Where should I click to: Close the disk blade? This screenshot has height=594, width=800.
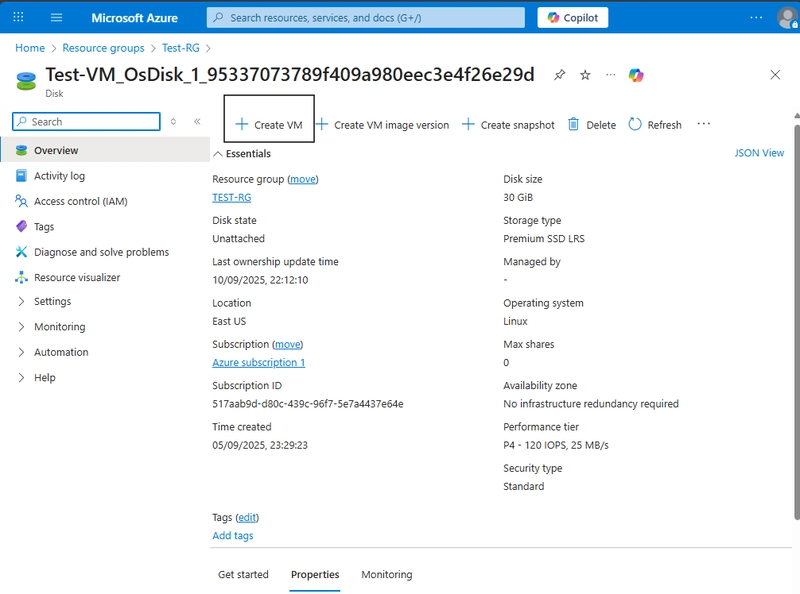coord(775,75)
